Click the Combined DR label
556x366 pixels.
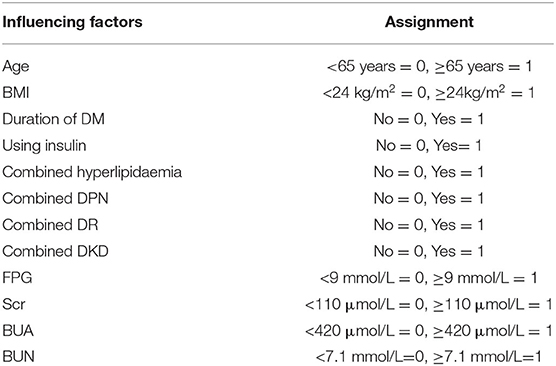50,225
